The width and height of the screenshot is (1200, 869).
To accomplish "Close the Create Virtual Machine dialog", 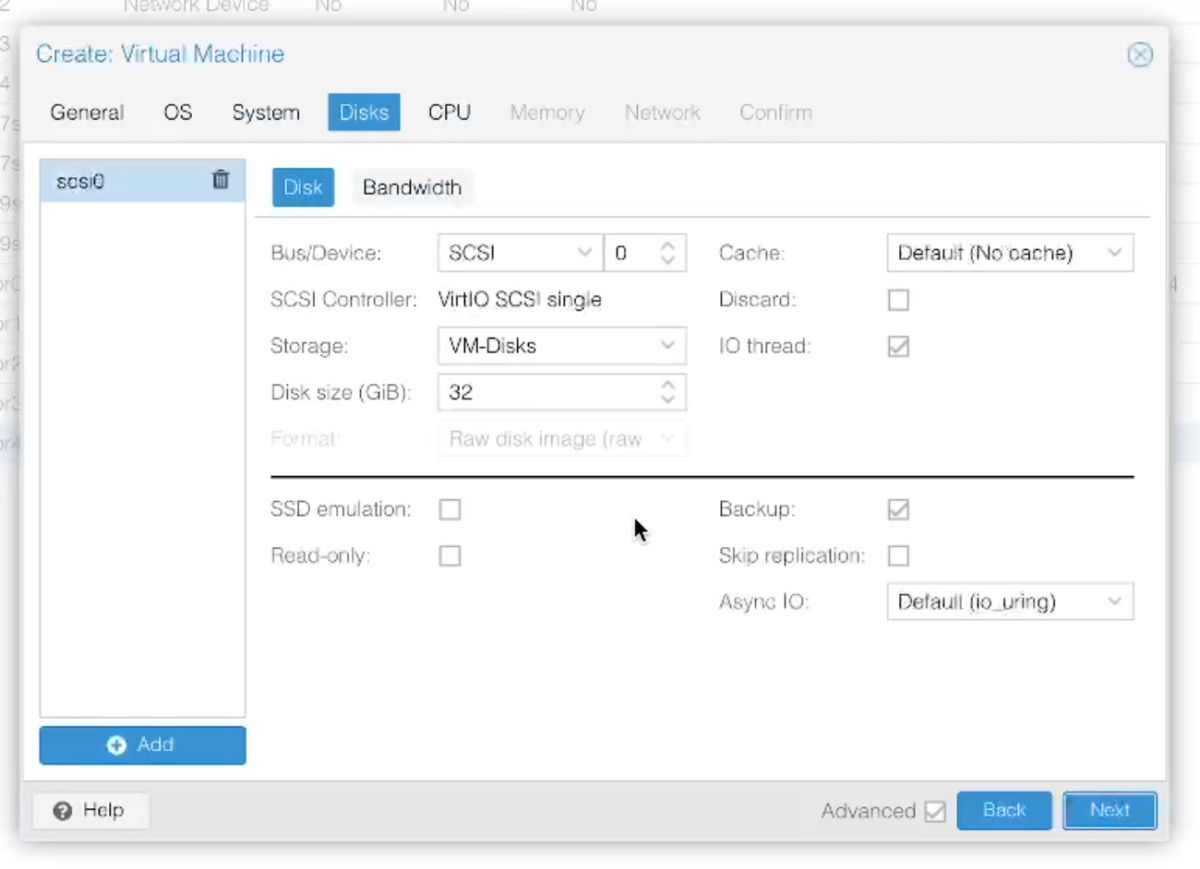I will [1140, 55].
